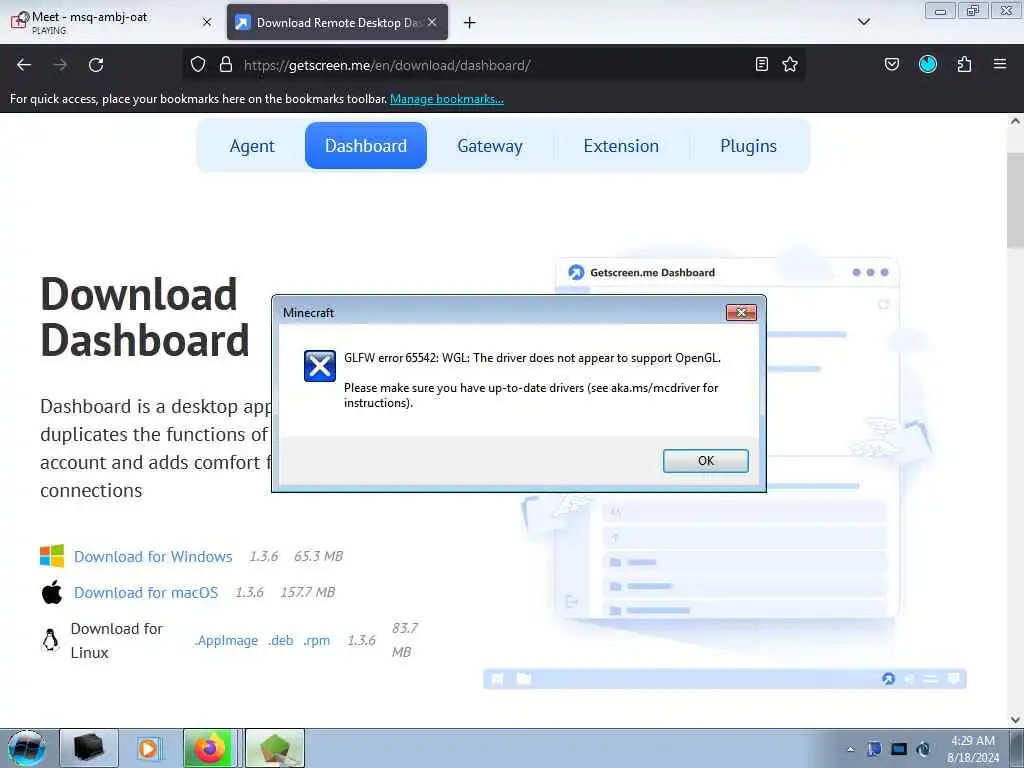The height and width of the screenshot is (768, 1024).
Task: Bookmark this page with the star icon
Action: point(790,65)
